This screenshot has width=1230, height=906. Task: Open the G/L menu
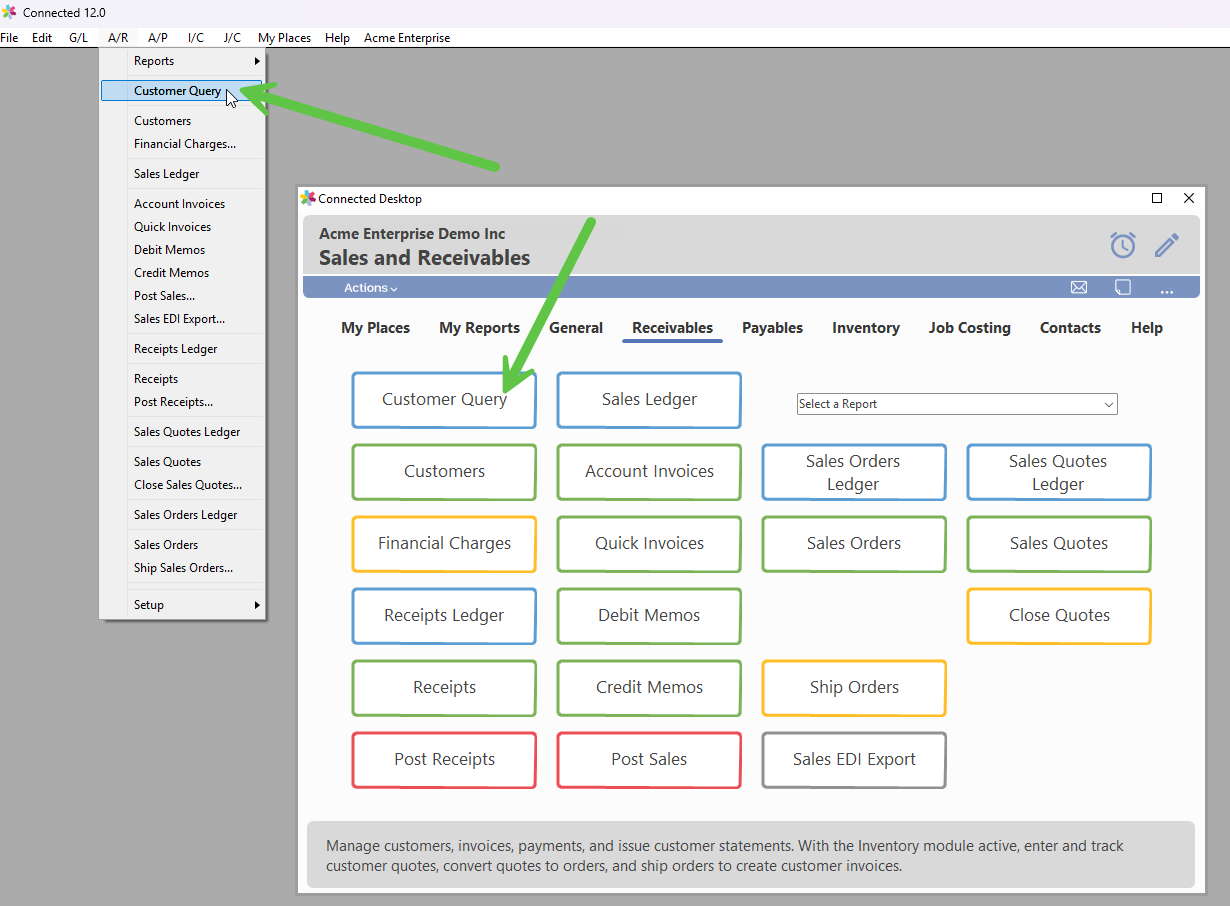78,38
